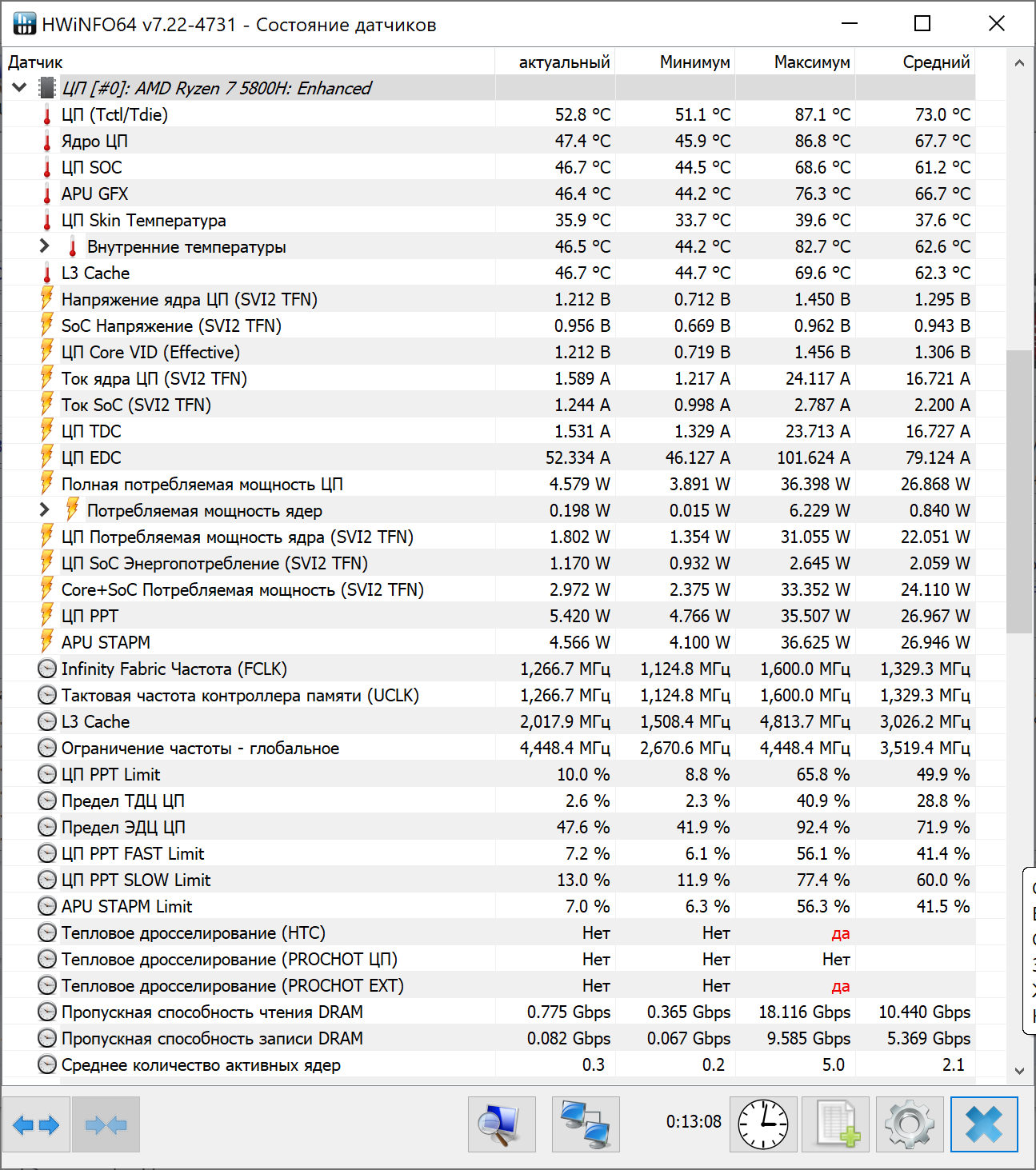The image size is (1036, 1170).
Task: Click lightning icon beside Напряжение ядра ЦП
Action: [x=47, y=299]
